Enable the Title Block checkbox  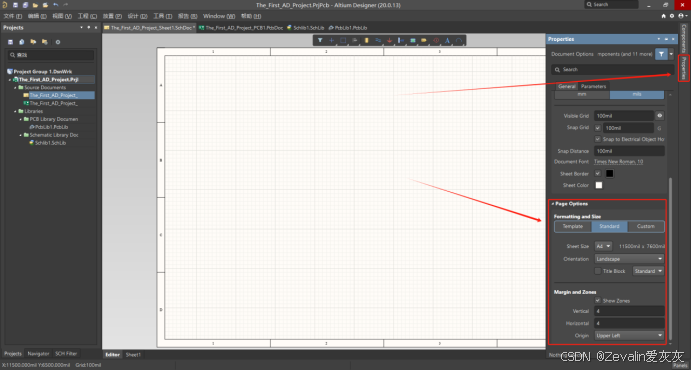[598, 271]
